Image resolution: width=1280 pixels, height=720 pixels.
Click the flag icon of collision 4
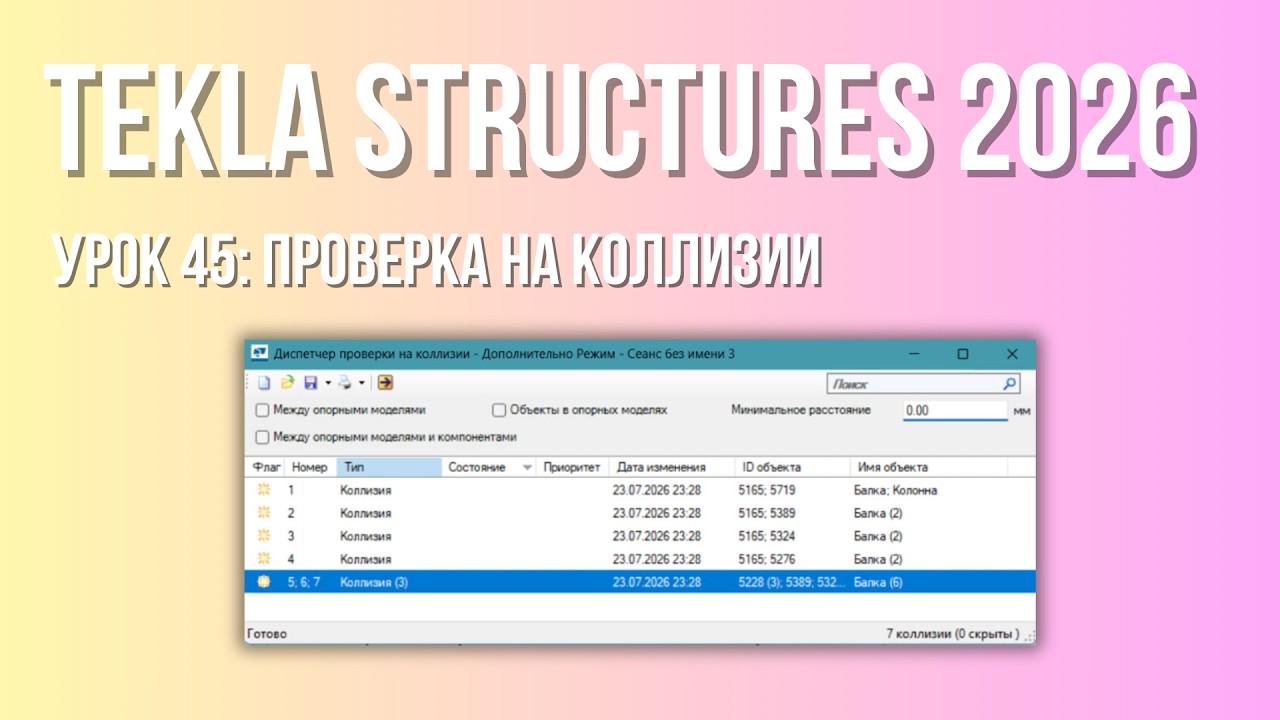[x=264, y=559]
